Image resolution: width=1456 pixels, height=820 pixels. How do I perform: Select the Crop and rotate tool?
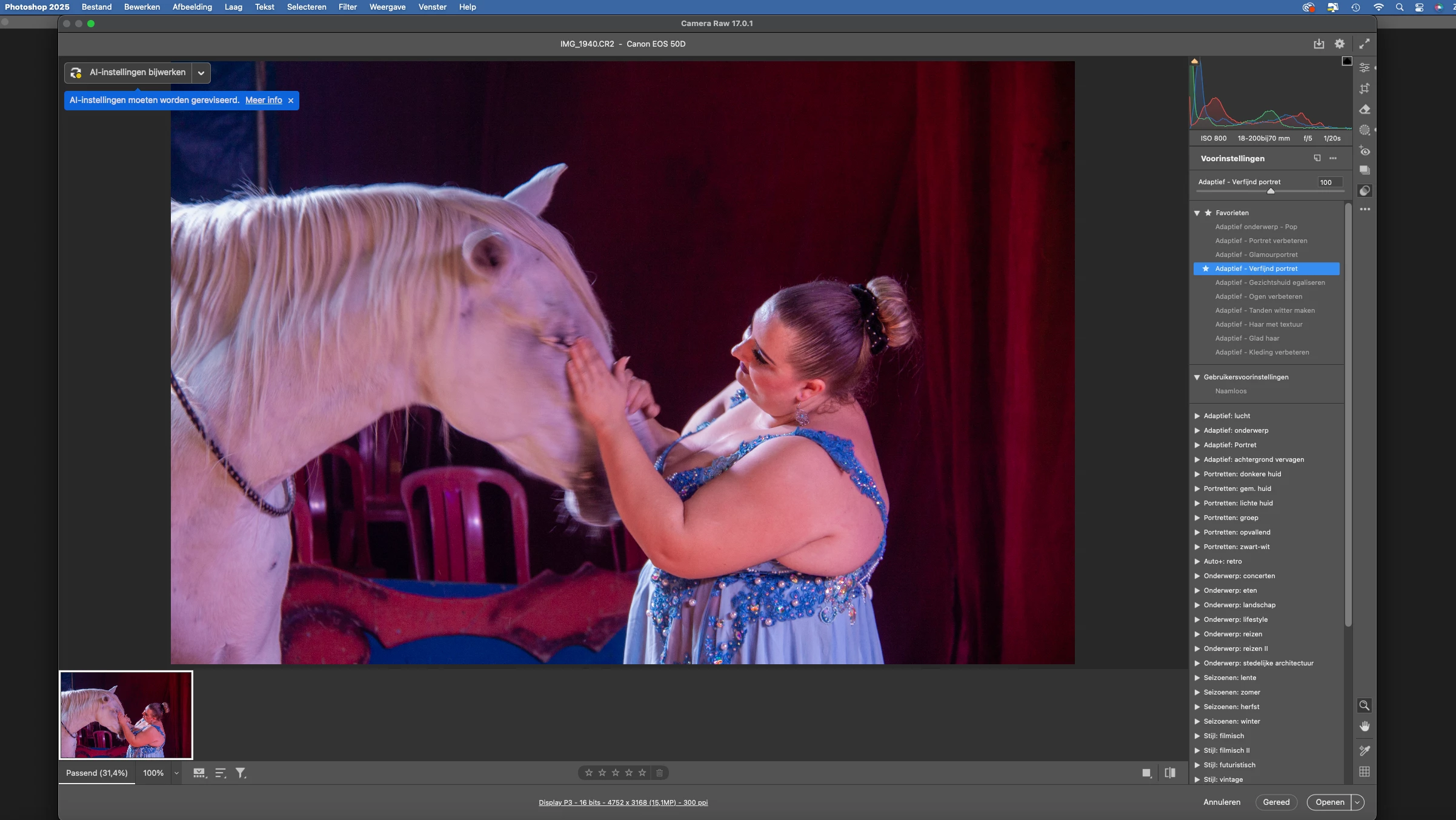[x=1365, y=88]
